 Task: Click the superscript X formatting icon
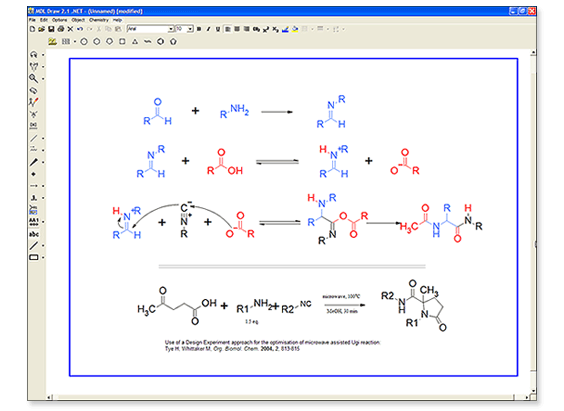pyautogui.click(x=266, y=29)
